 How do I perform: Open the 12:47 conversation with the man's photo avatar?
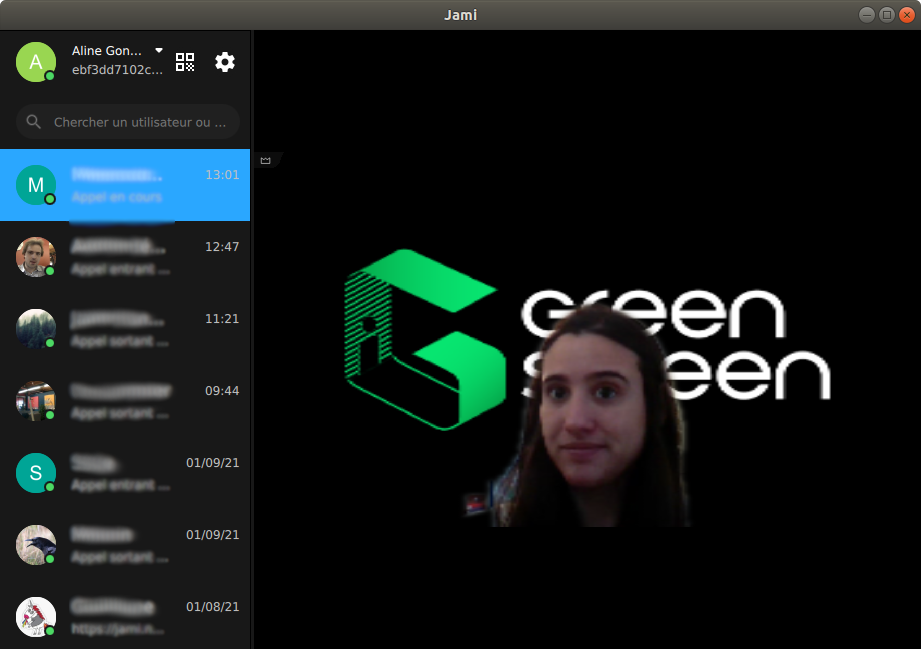click(x=125, y=257)
